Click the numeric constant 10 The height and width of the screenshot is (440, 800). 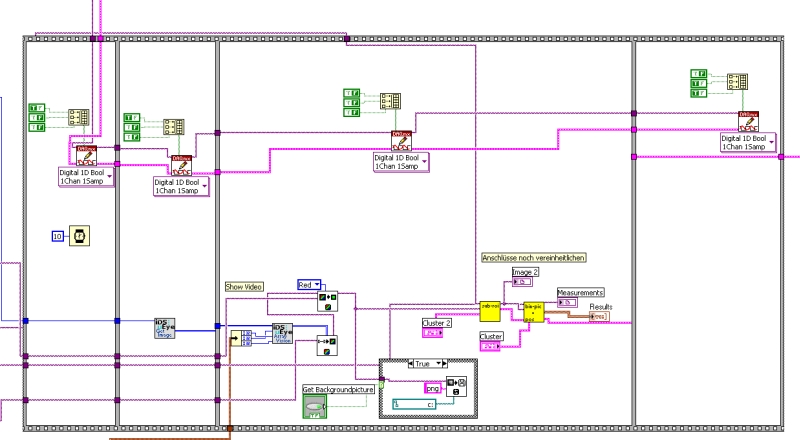[58, 236]
